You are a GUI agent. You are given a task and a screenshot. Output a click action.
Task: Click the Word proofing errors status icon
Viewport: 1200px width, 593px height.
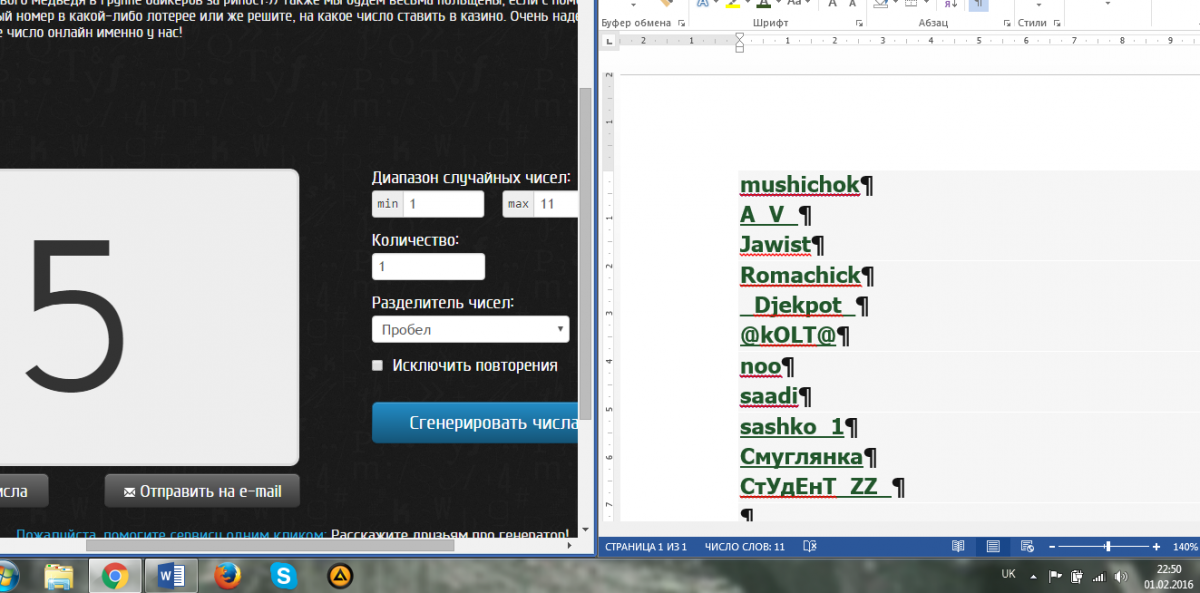pyautogui.click(x=810, y=547)
